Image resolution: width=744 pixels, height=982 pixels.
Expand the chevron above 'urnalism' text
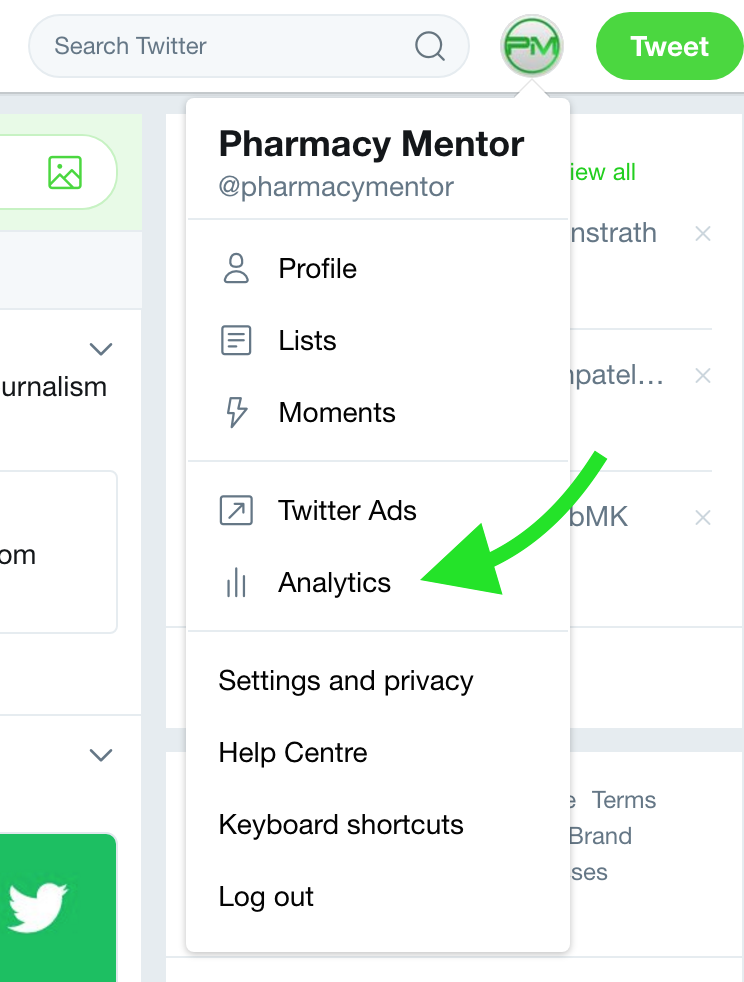click(x=101, y=348)
